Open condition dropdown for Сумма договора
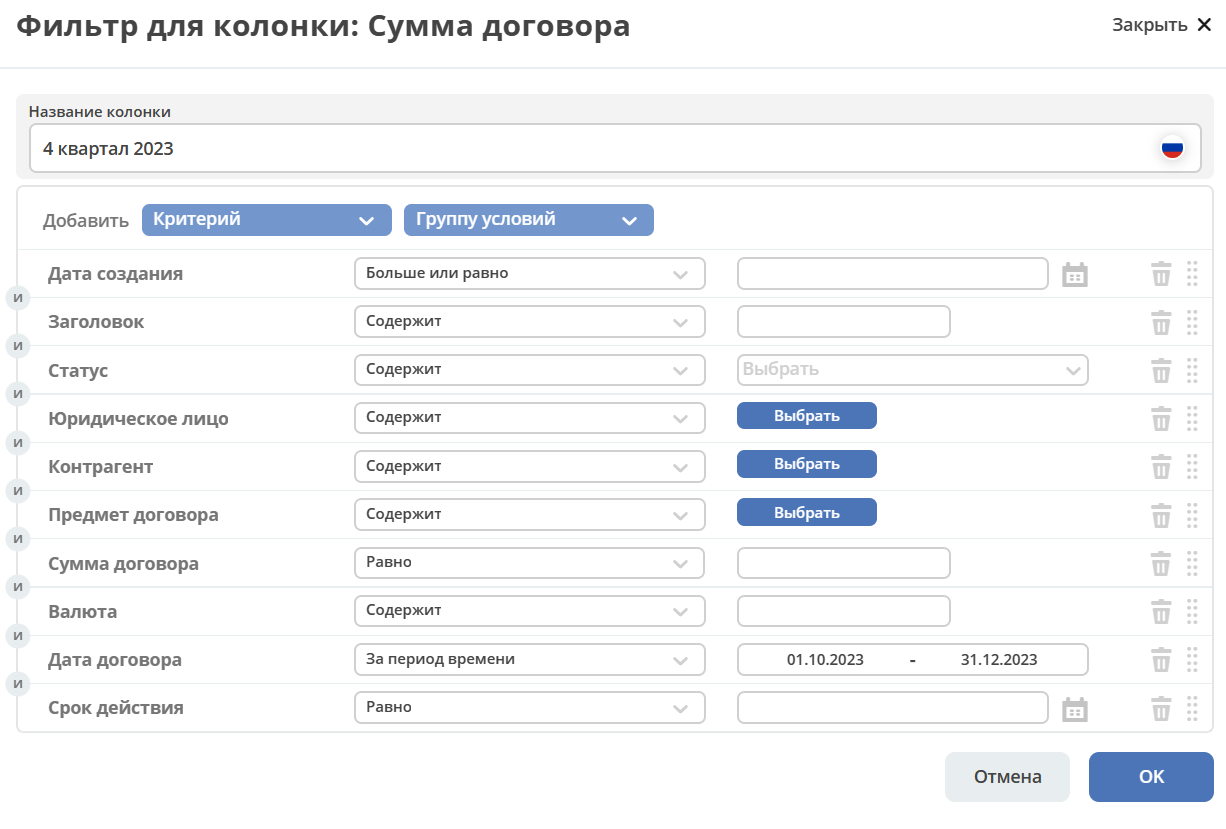Viewport: 1226px width, 829px height. (530, 562)
